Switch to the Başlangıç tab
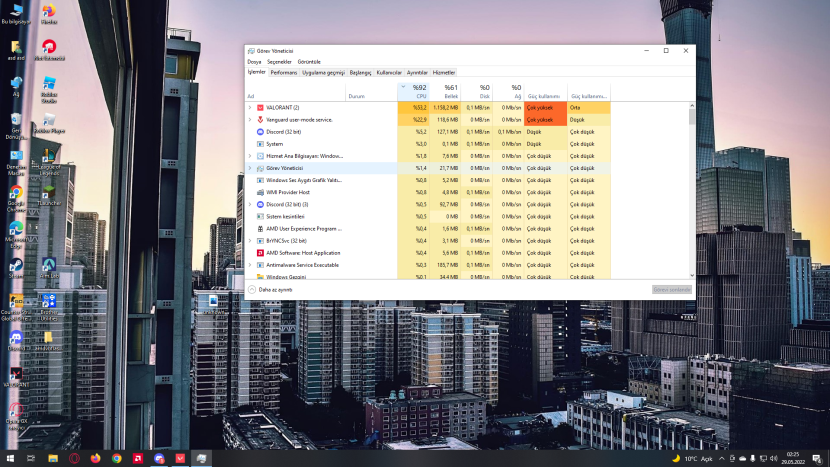Viewport: 830px width, 467px height. coord(360,73)
